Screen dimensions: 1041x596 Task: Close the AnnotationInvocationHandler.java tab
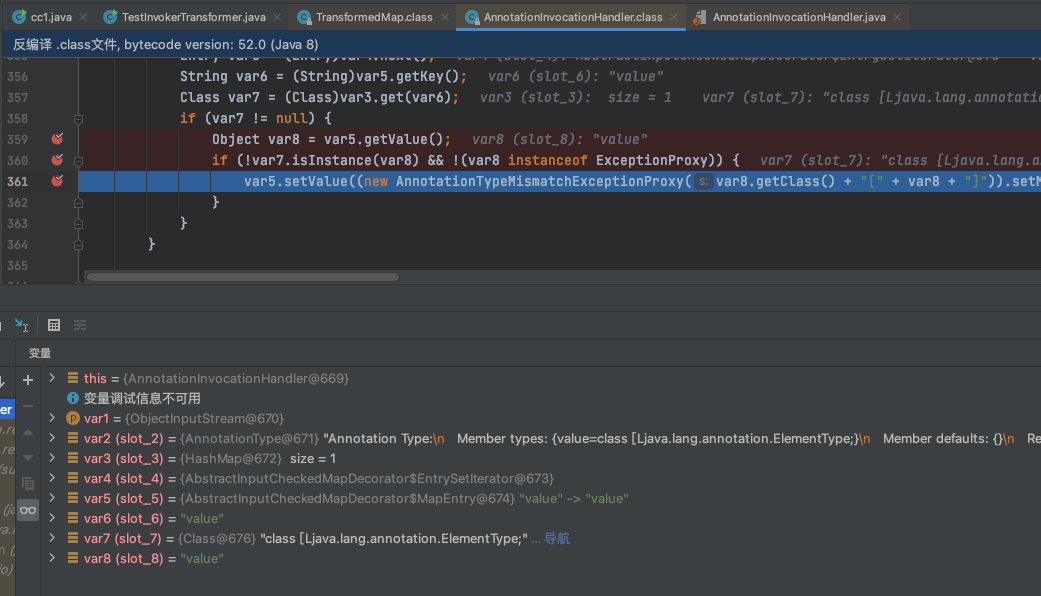[897, 17]
